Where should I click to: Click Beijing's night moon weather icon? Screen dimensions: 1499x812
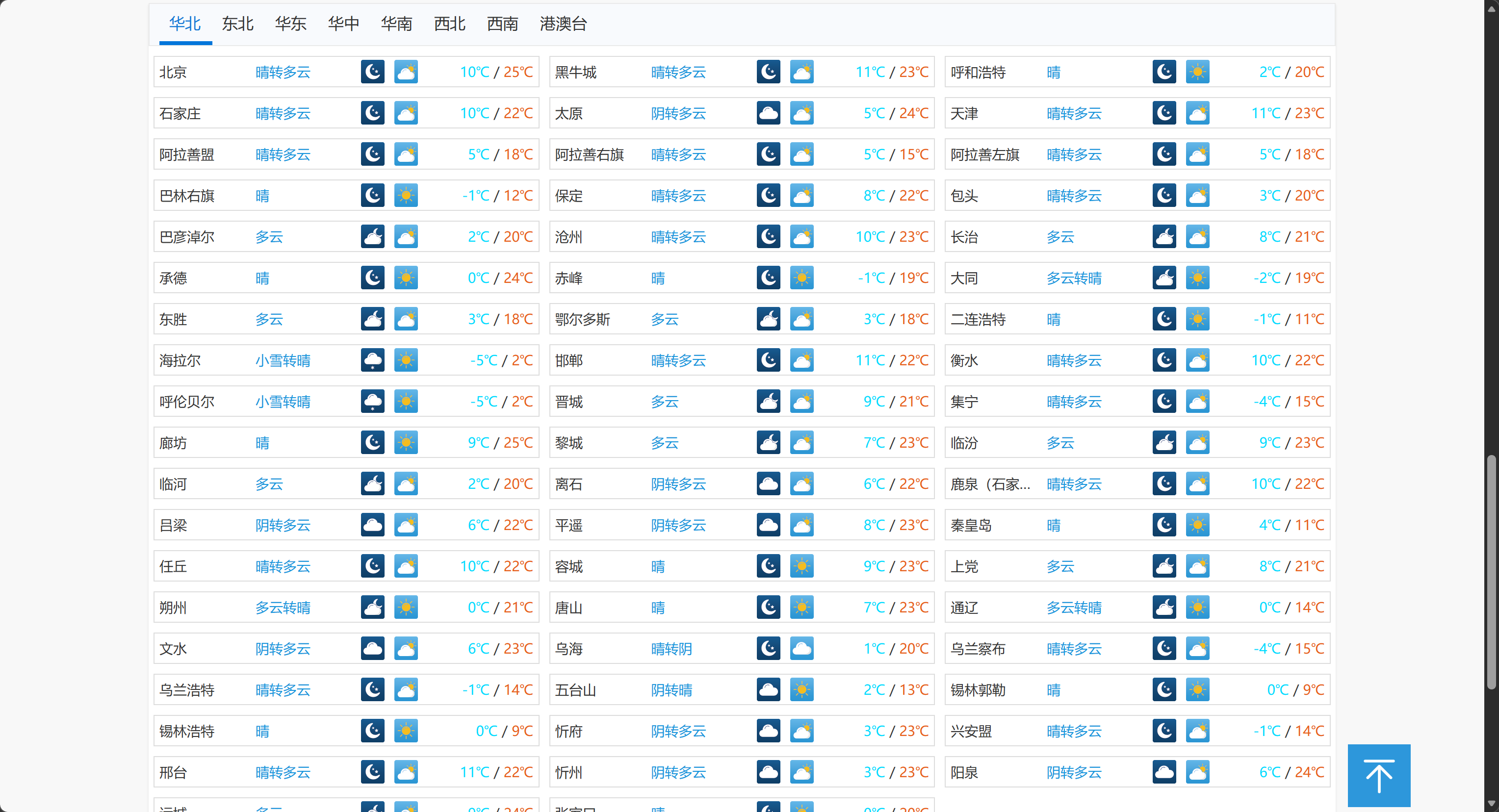click(x=373, y=72)
